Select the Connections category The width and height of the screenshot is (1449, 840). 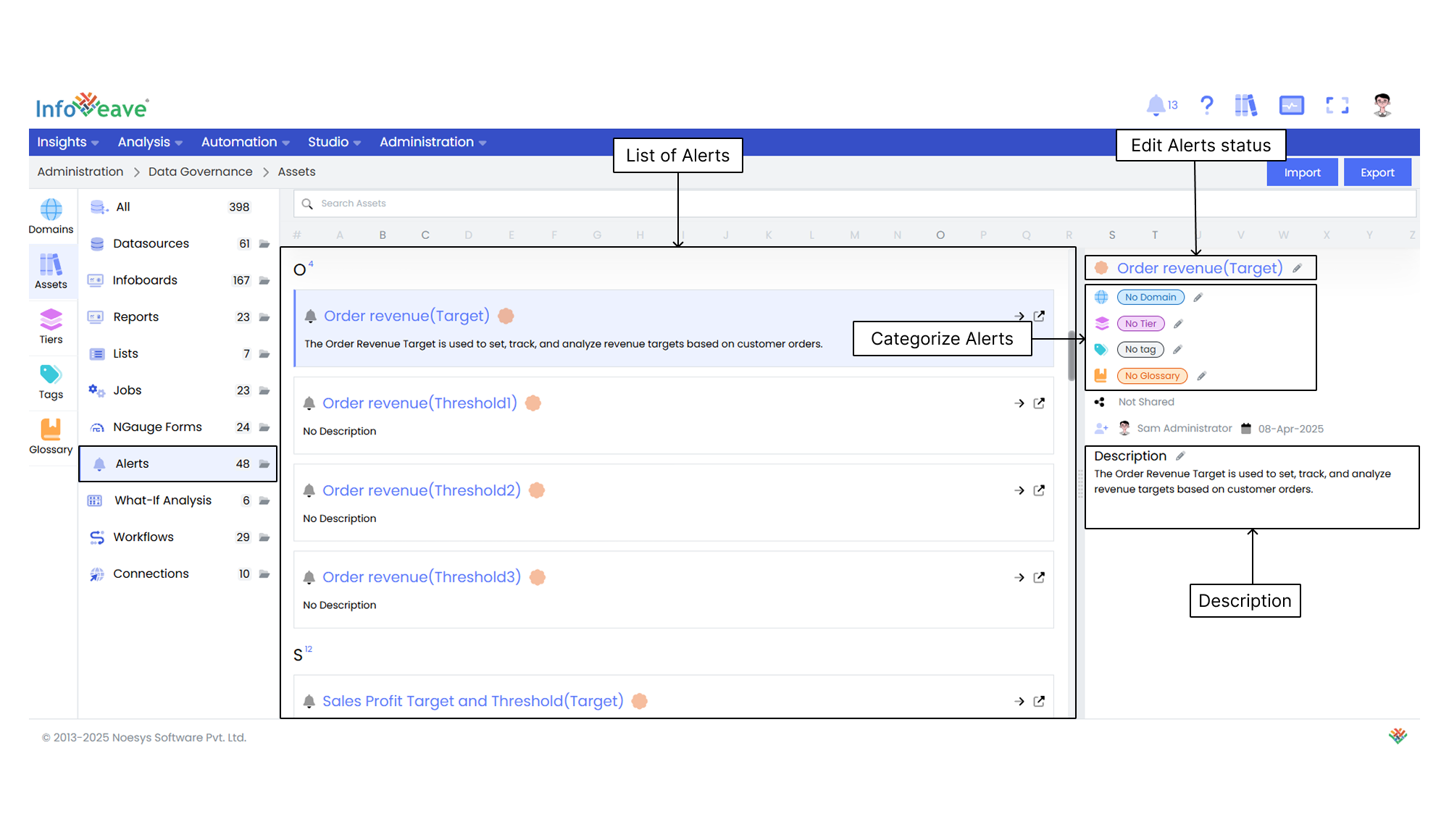coord(178,574)
